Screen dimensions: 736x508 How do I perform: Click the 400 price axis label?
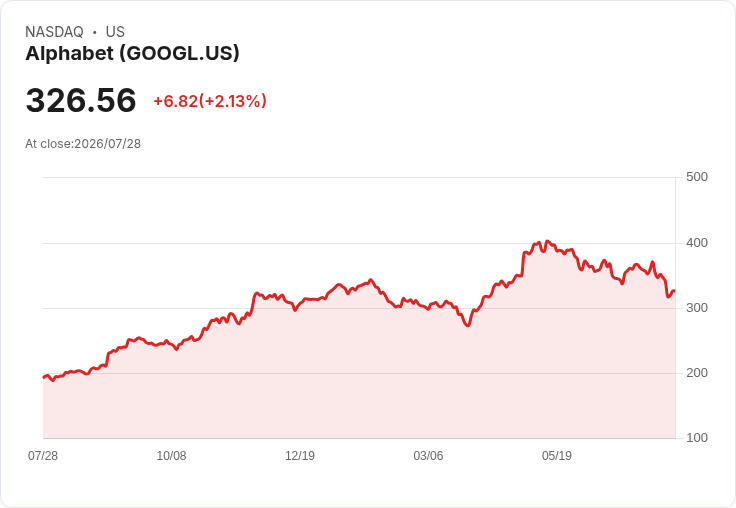point(697,243)
